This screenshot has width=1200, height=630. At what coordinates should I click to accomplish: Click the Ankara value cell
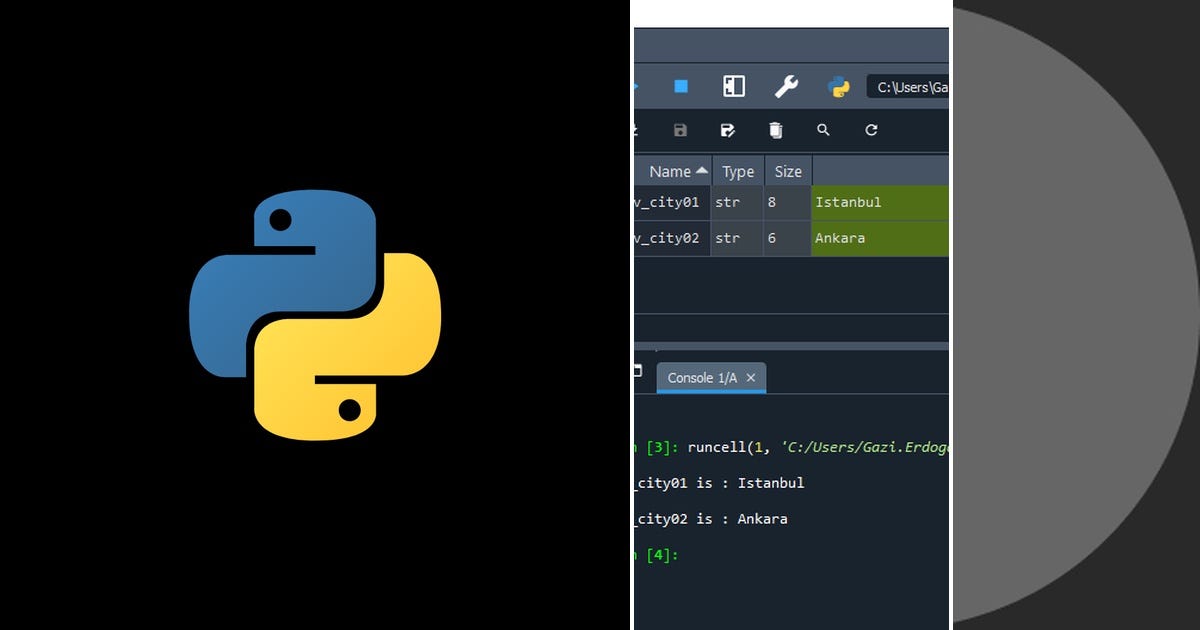pyautogui.click(x=880, y=238)
